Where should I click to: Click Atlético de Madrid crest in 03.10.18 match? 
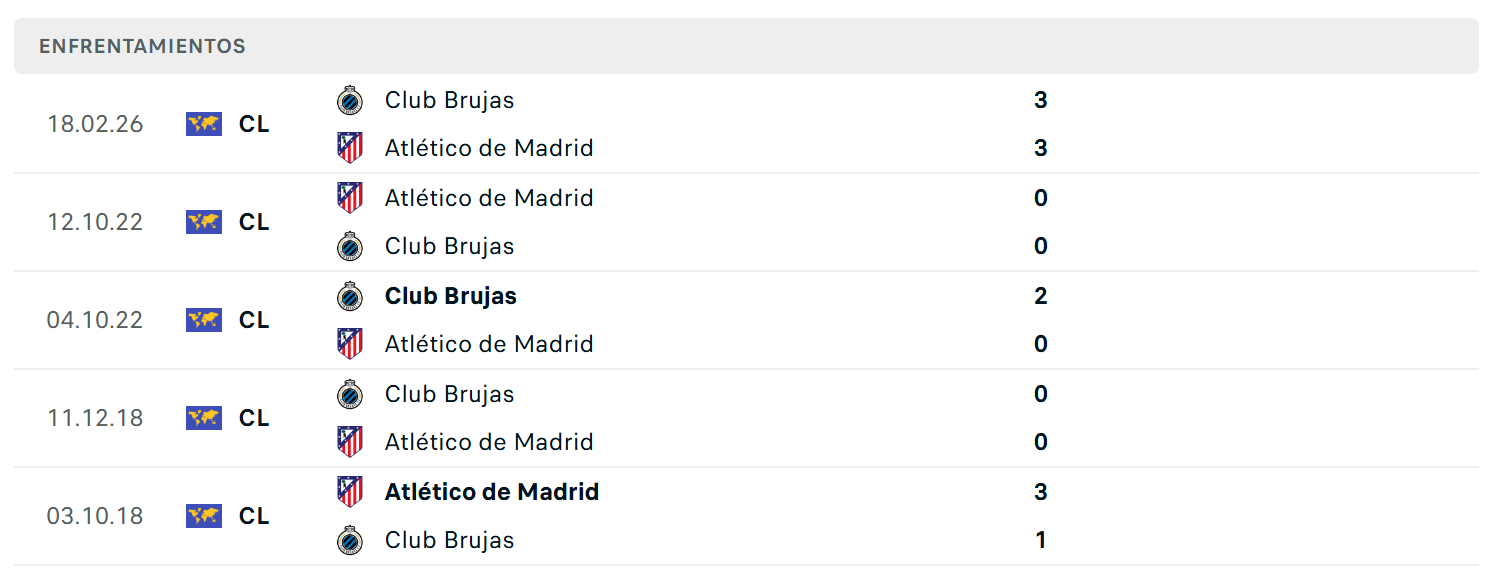349,492
